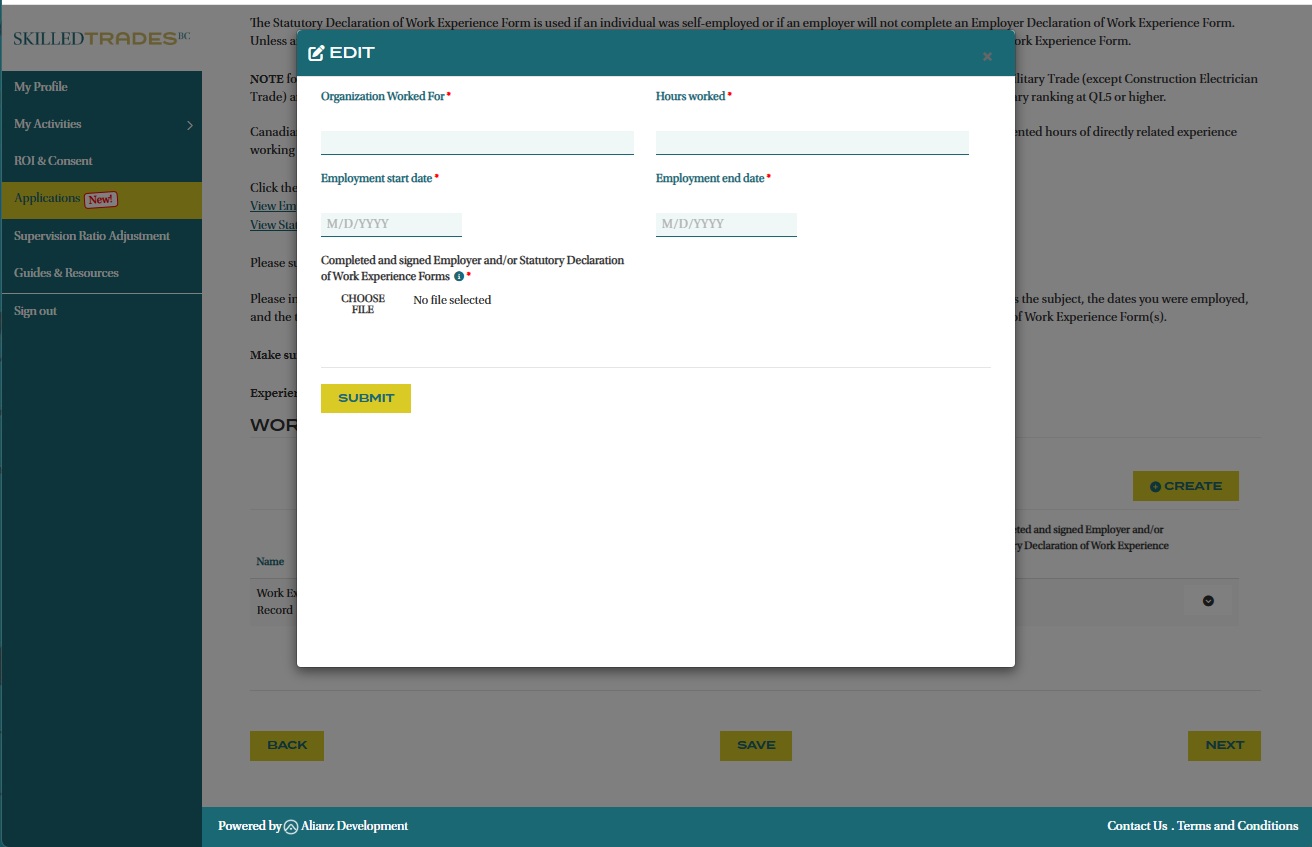Open the Terms and Conditions link
The height and width of the screenshot is (847, 1312).
[1237, 826]
